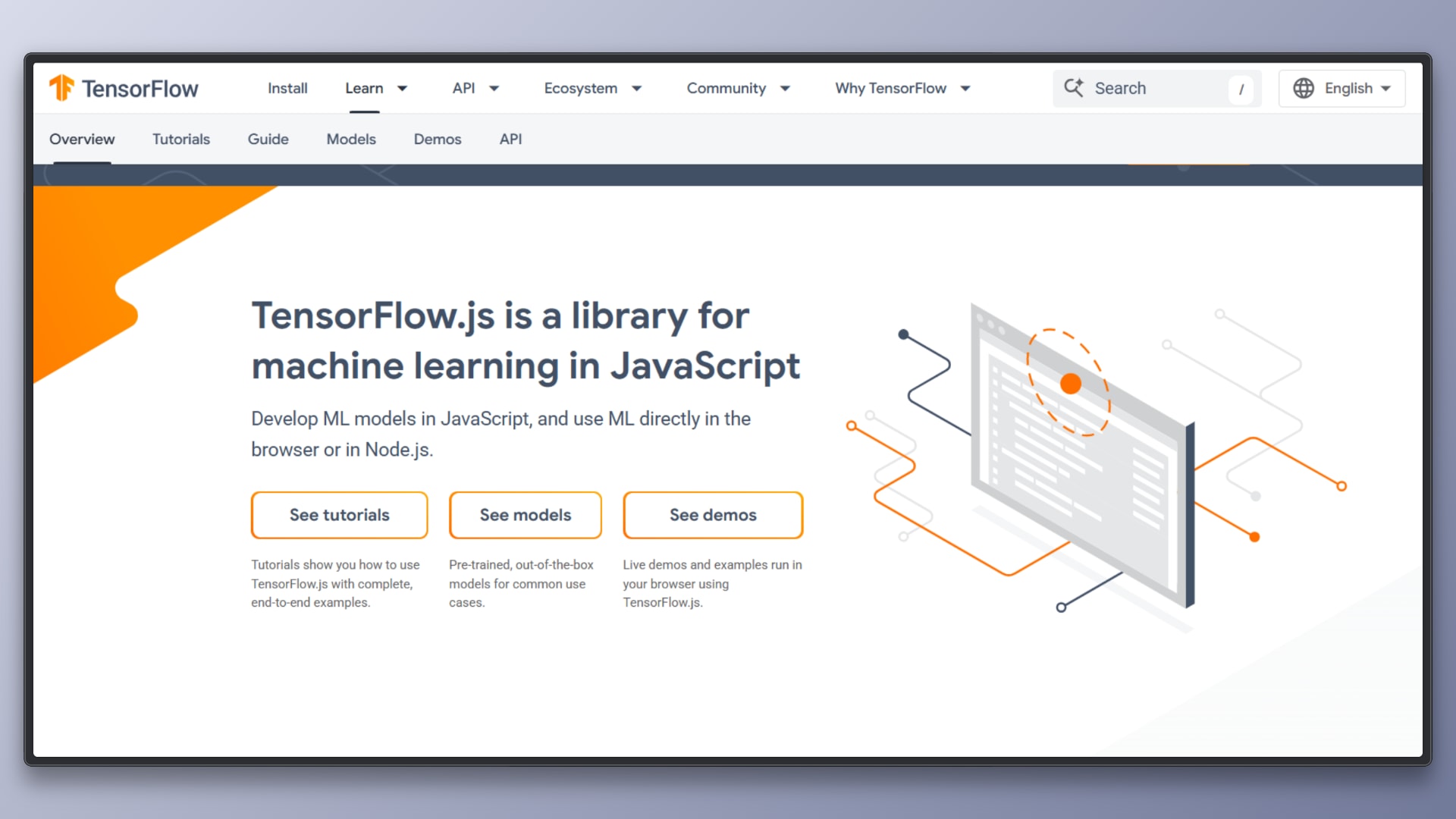Viewport: 1456px width, 819px height.
Task: Click the globe language icon
Action: tap(1303, 88)
